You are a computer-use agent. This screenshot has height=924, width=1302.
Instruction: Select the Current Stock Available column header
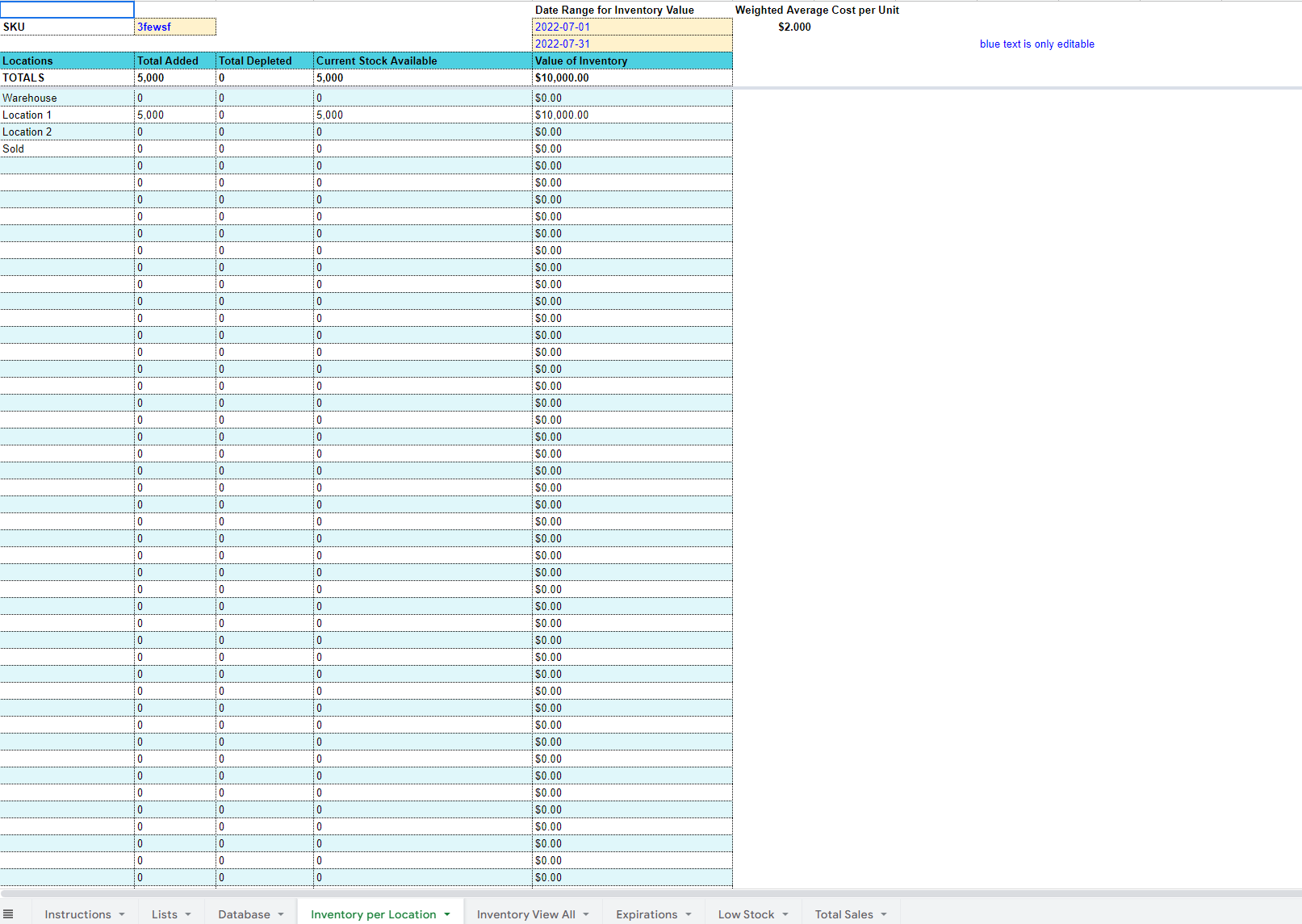pyautogui.click(x=423, y=61)
